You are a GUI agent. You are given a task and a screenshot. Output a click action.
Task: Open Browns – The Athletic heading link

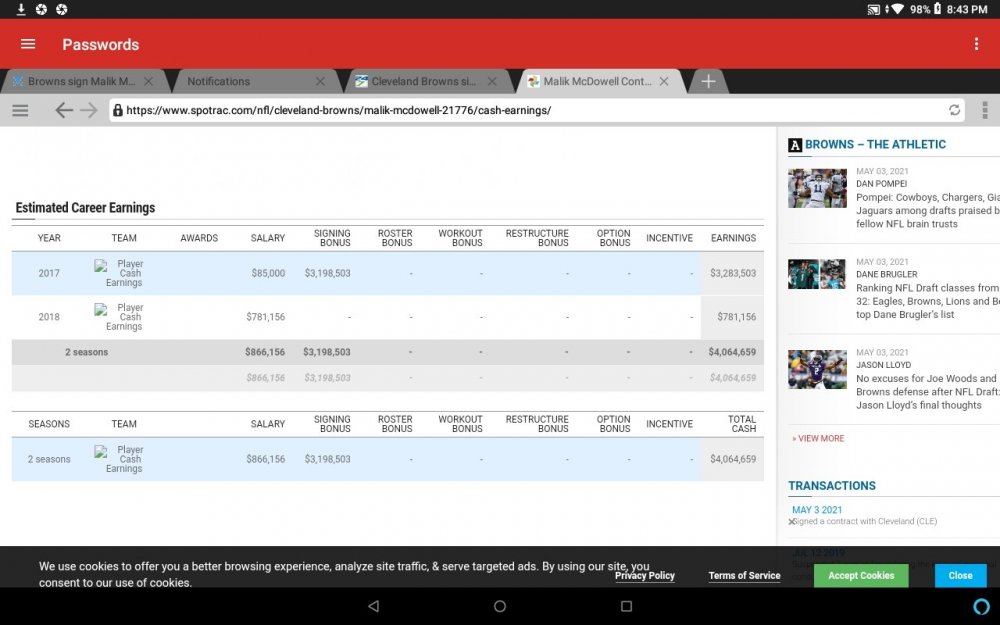(875, 144)
